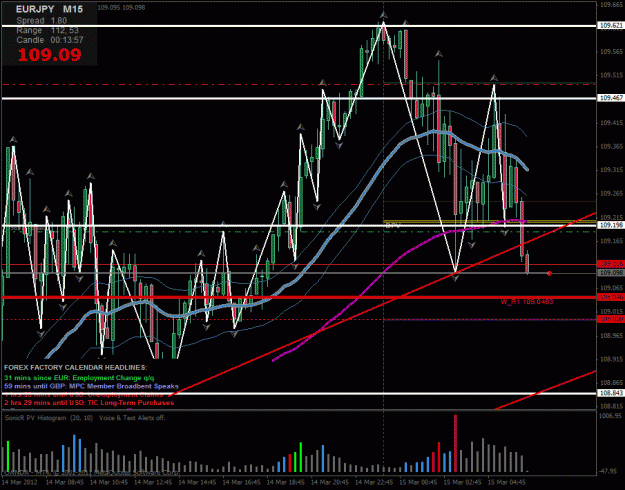625x490 pixels.
Task: Click the EUR Employment Change q/q headline
Action: [x=79, y=377]
